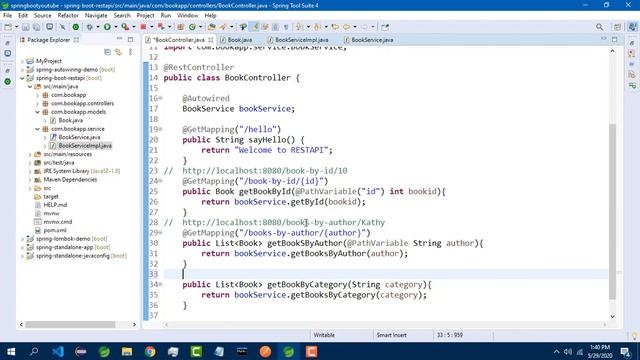Open Package Explorer view menu (three dots)
640x360 pixels.
(x=130, y=52)
